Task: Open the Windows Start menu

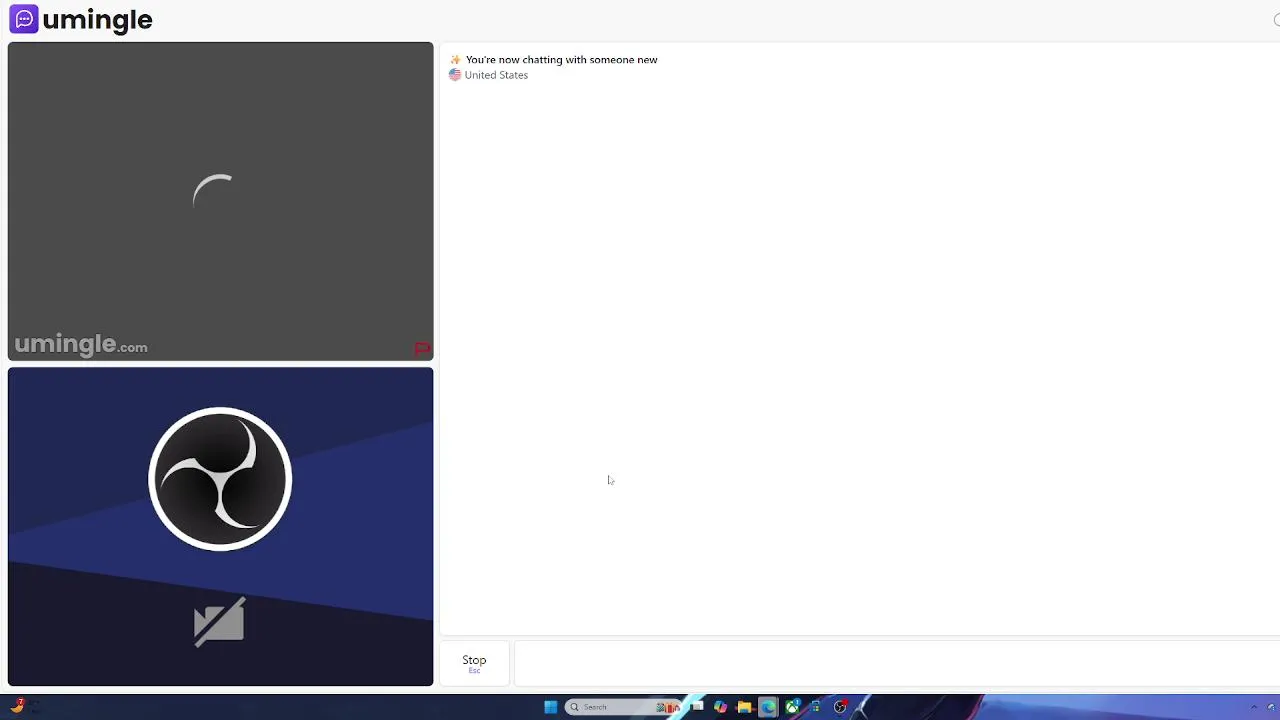Action: (x=550, y=707)
